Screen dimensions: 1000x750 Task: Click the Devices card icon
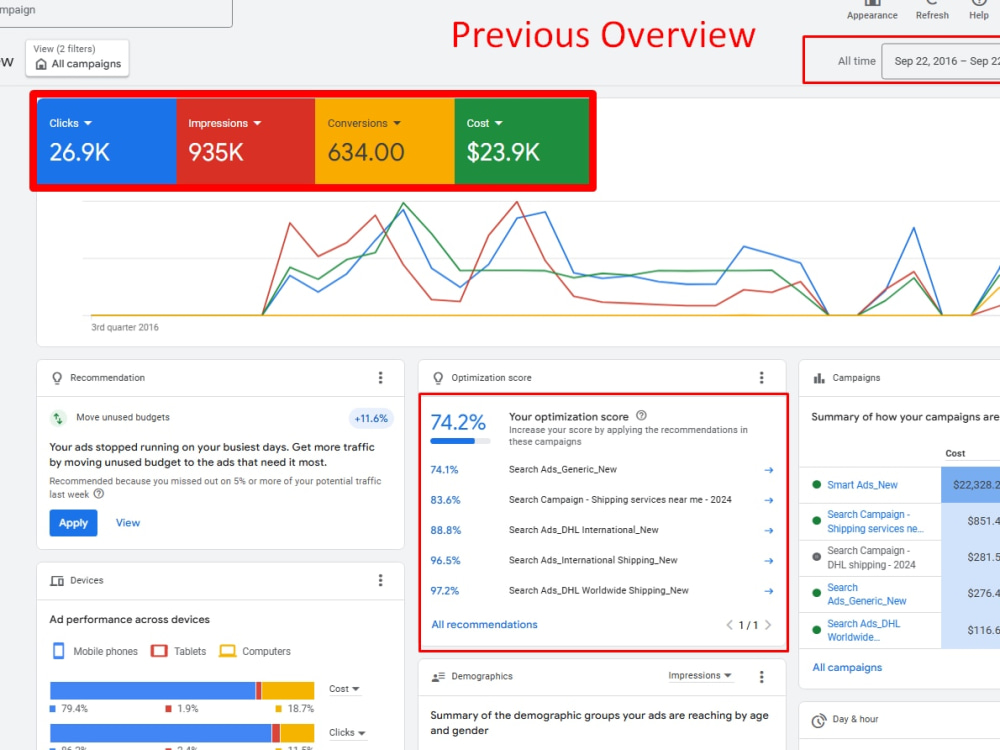(57, 581)
